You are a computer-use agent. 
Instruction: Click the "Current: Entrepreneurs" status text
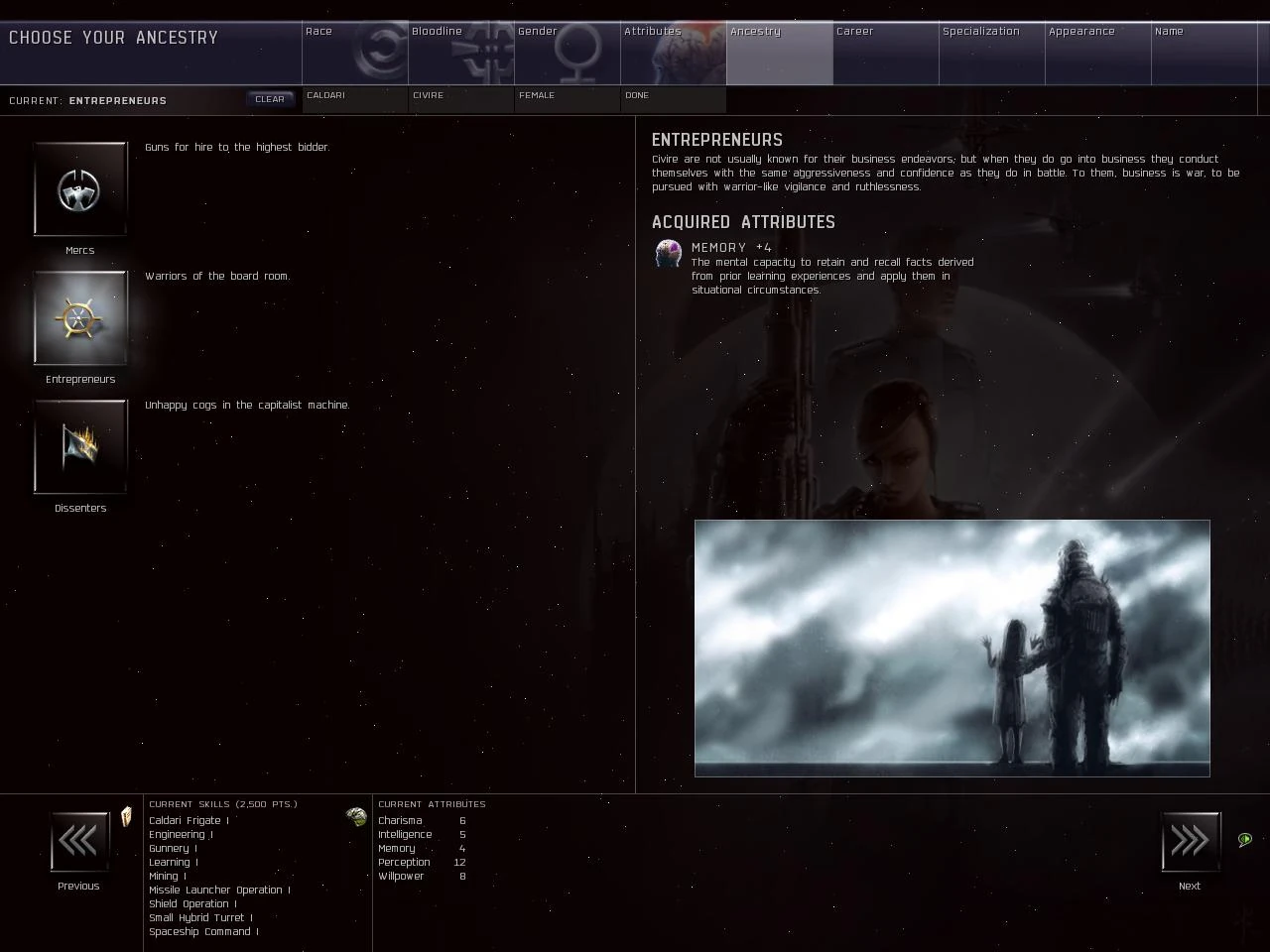click(x=88, y=100)
